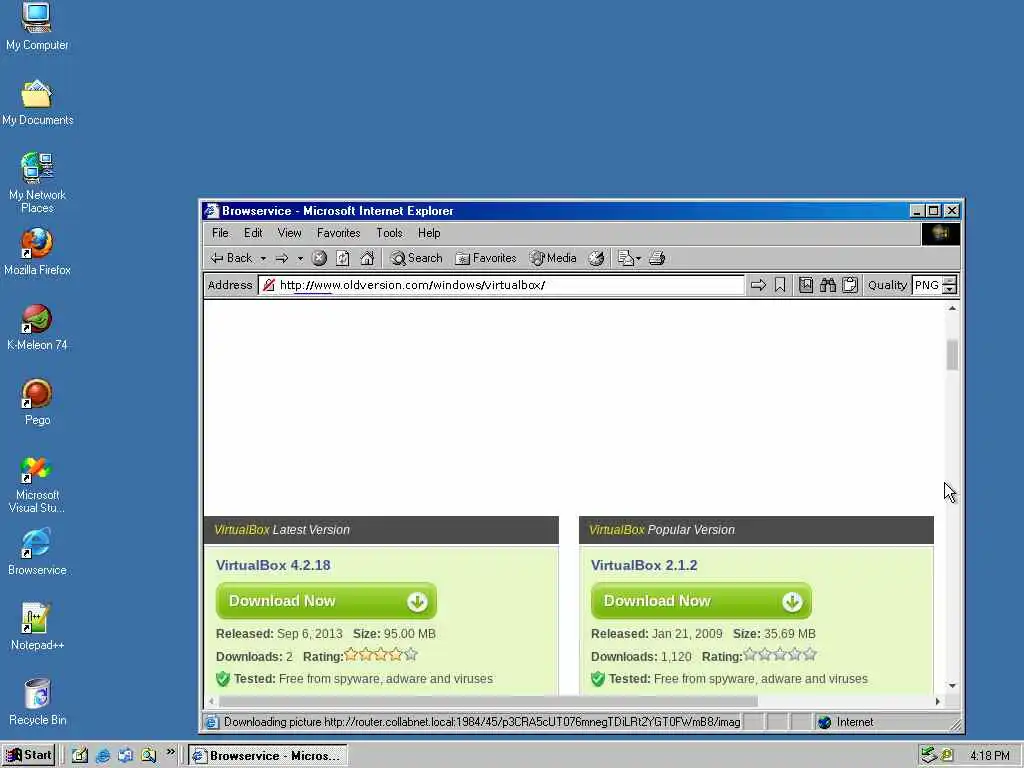Click the scroll up arrow
This screenshot has width=1024, height=768.
(952, 308)
